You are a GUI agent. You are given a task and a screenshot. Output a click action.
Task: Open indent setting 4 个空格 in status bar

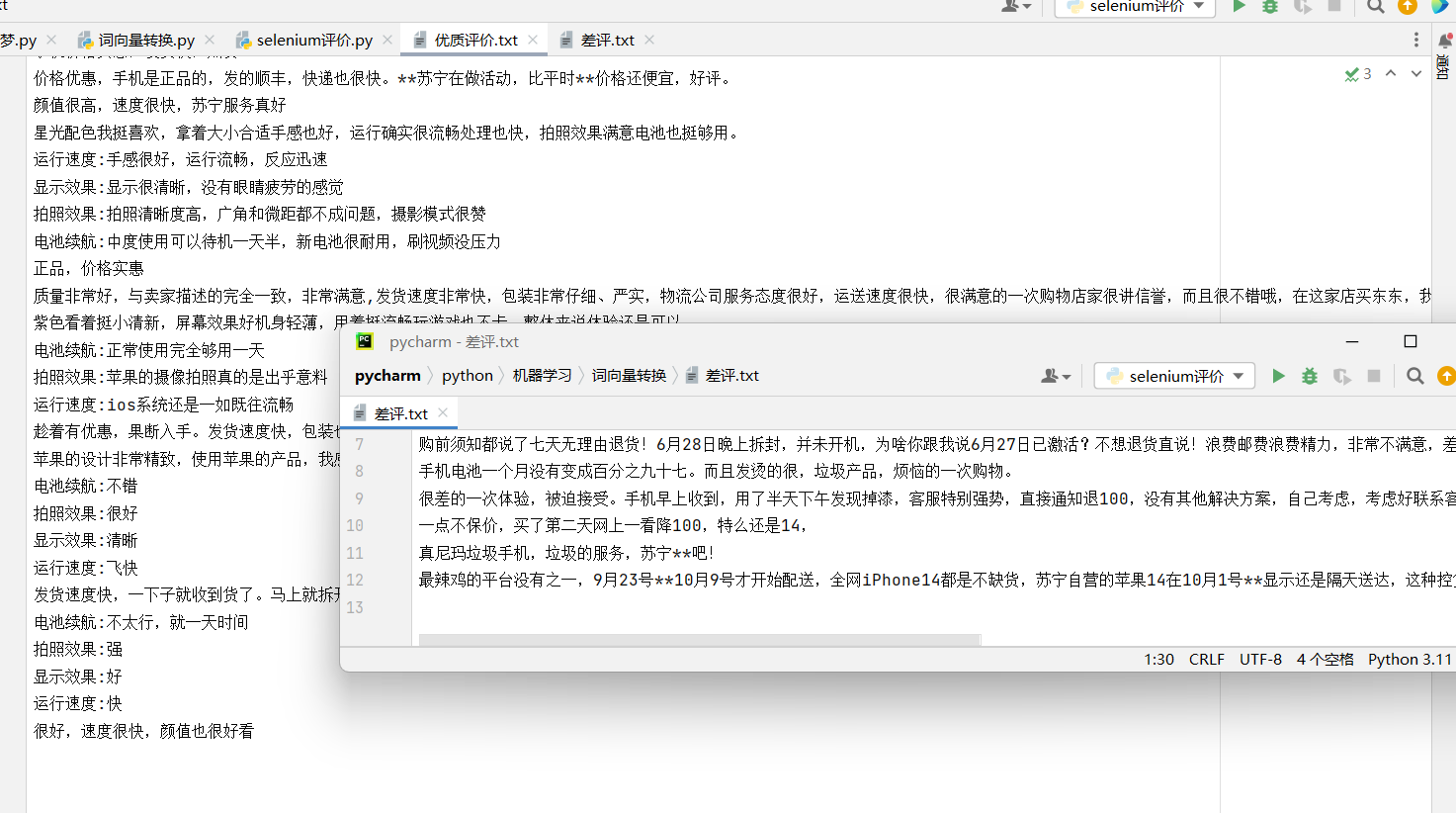[1325, 660]
